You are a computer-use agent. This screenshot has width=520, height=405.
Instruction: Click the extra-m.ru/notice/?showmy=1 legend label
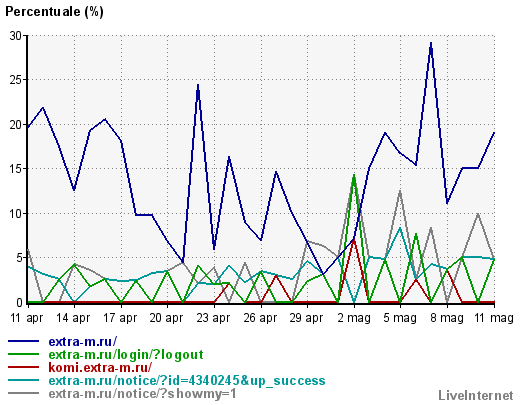point(142,394)
